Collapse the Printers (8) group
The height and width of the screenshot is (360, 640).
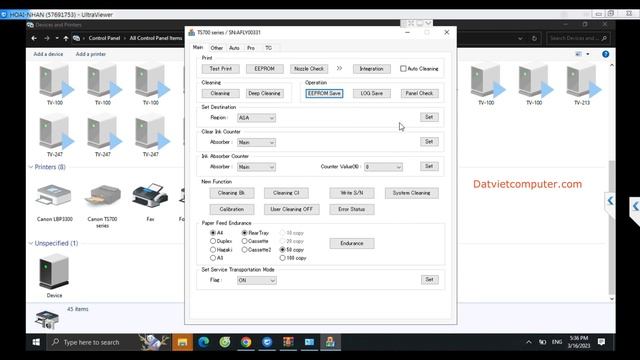click(31, 167)
